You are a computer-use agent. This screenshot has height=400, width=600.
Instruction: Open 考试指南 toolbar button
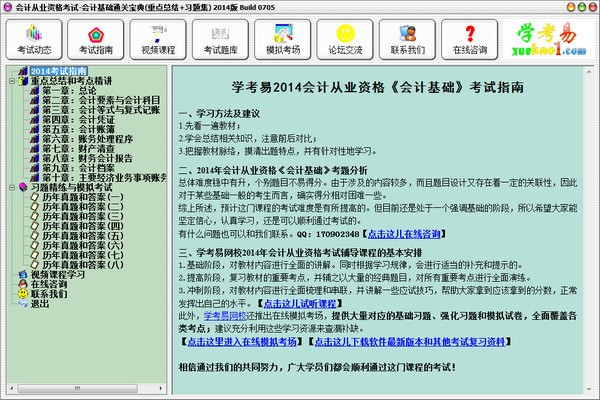pyautogui.click(x=96, y=40)
